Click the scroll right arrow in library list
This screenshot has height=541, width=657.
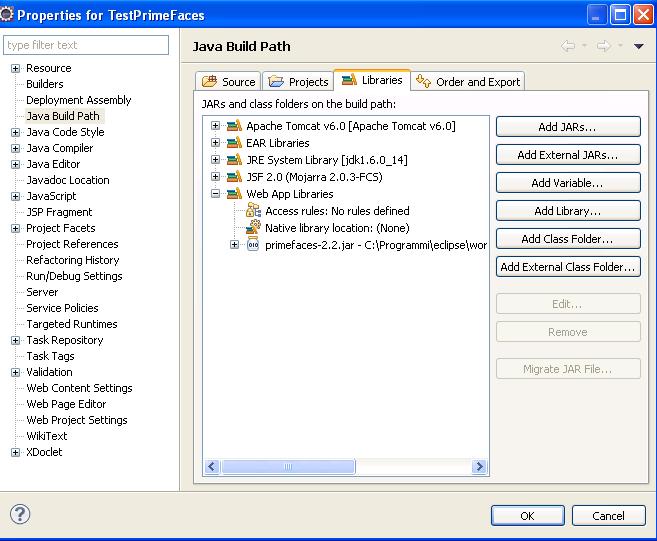[x=479, y=466]
